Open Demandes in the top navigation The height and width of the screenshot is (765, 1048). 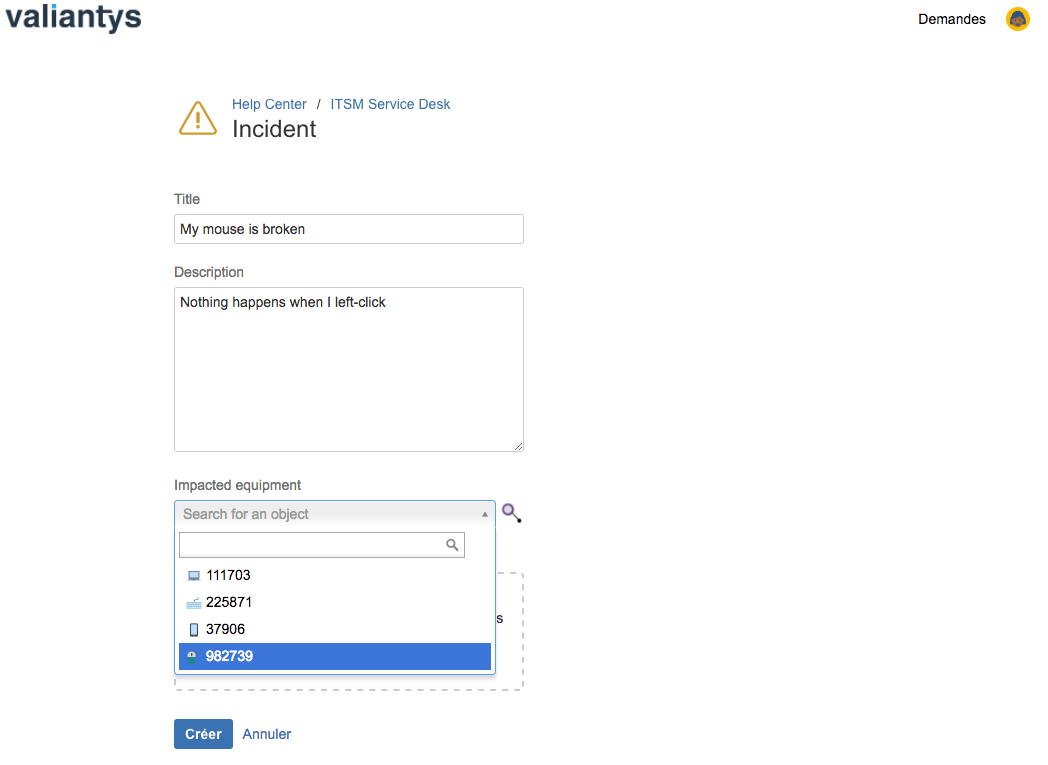952,19
